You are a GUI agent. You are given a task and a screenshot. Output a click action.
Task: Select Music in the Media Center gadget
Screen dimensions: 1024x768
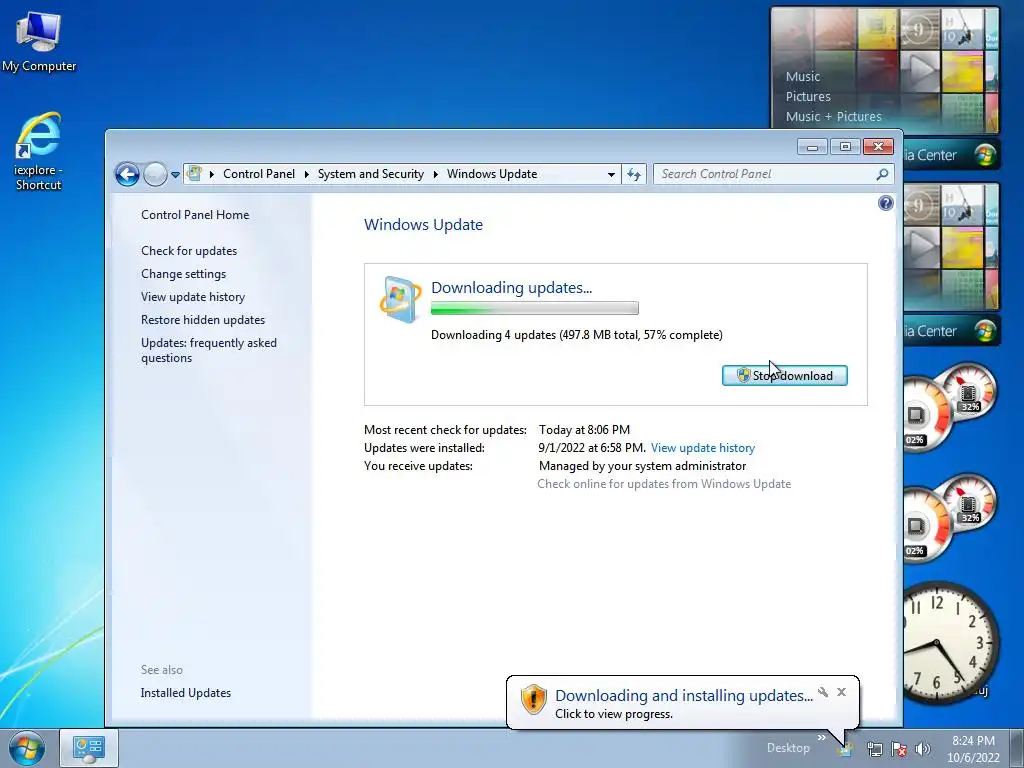coord(803,76)
